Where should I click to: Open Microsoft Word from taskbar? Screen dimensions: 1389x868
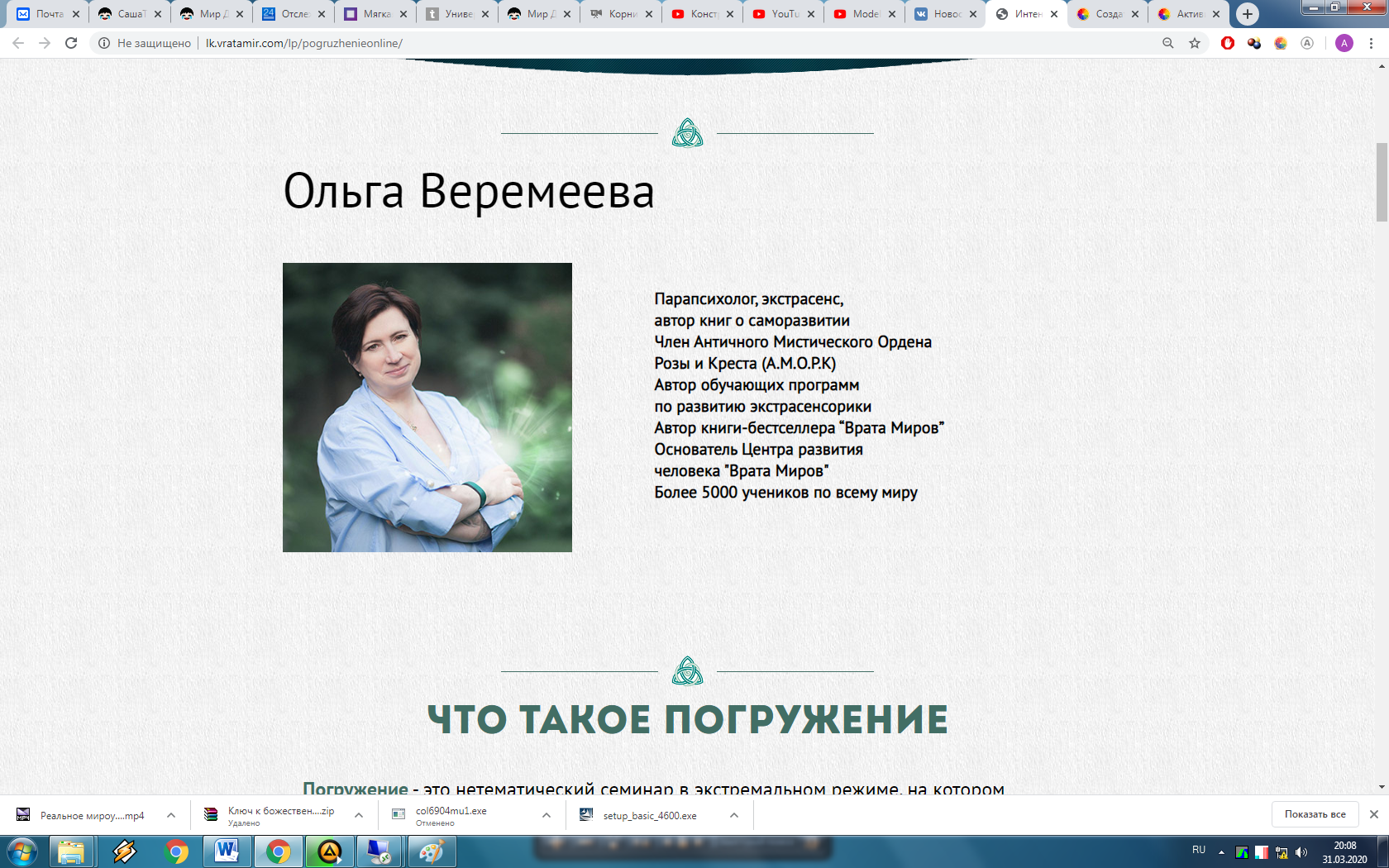tap(227, 851)
